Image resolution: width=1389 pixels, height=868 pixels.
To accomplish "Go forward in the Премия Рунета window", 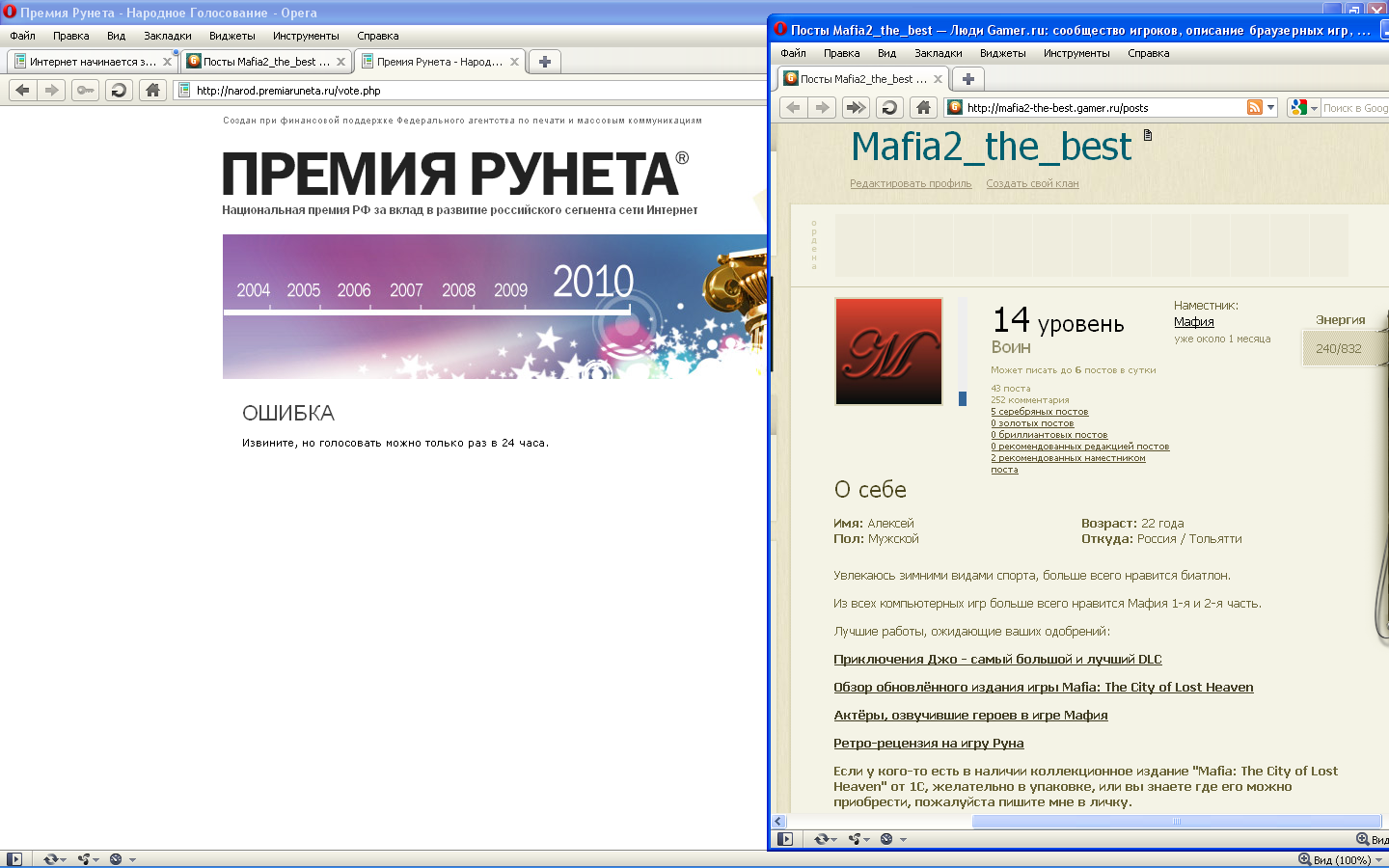I will (x=52, y=90).
